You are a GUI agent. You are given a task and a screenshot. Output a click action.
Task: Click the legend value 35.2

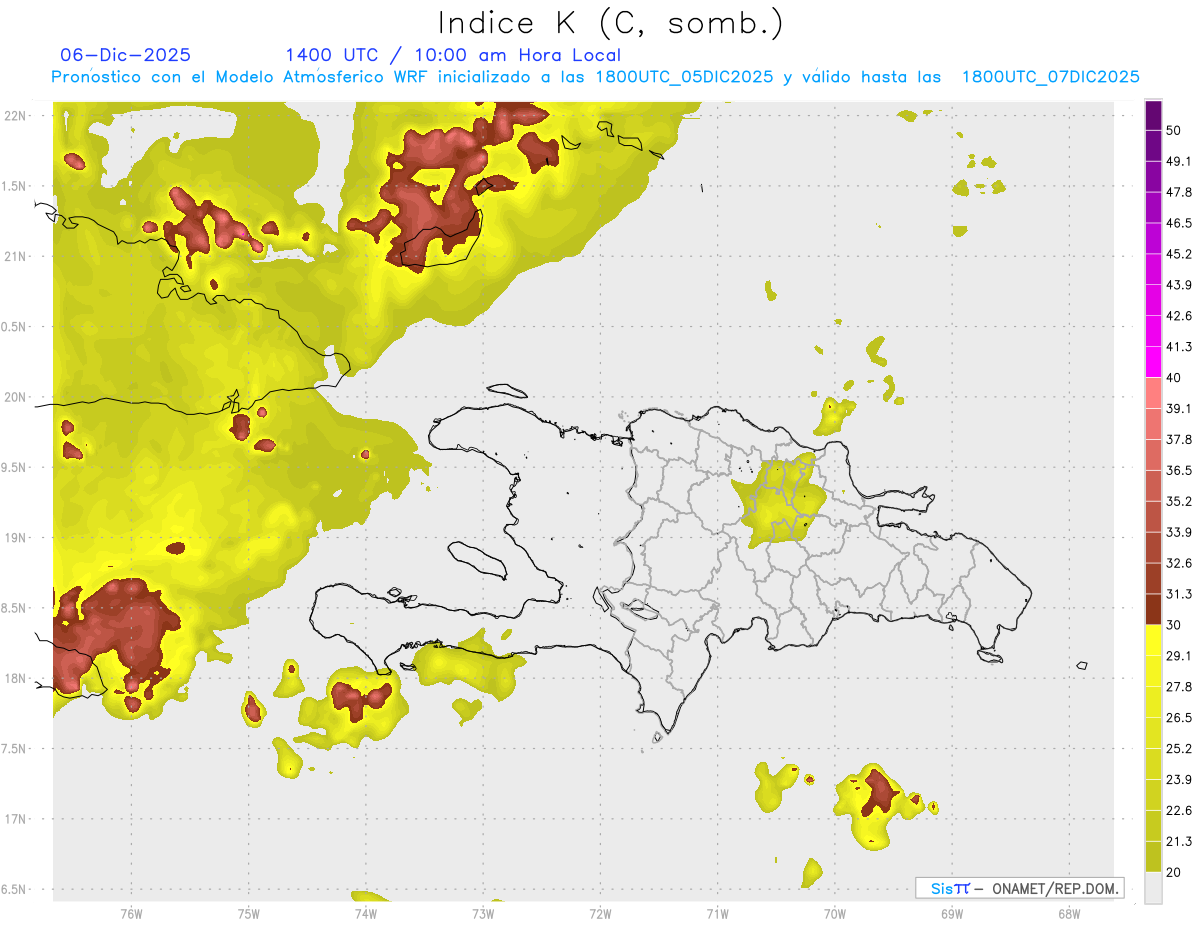(1179, 501)
